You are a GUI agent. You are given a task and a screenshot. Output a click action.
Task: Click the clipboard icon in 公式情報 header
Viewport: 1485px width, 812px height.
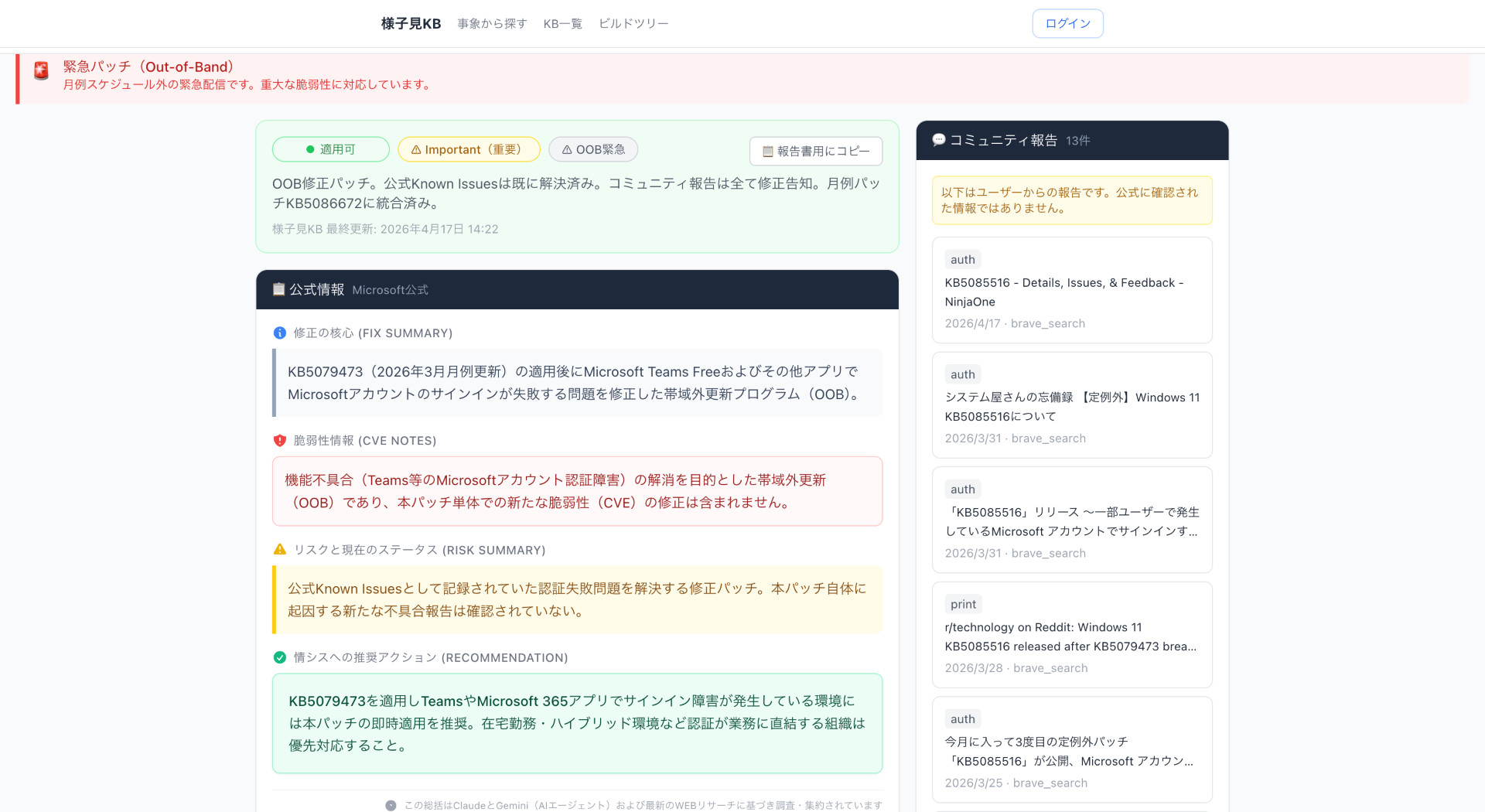(278, 289)
